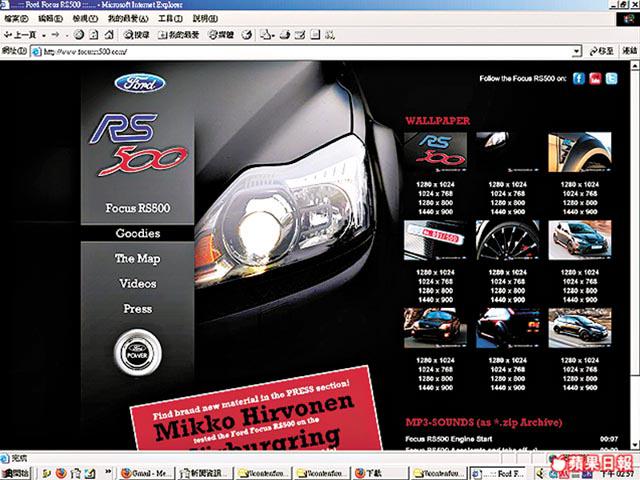640x480 pixels.
Task: Refresh the page using the Refresh icon
Action: (93, 35)
